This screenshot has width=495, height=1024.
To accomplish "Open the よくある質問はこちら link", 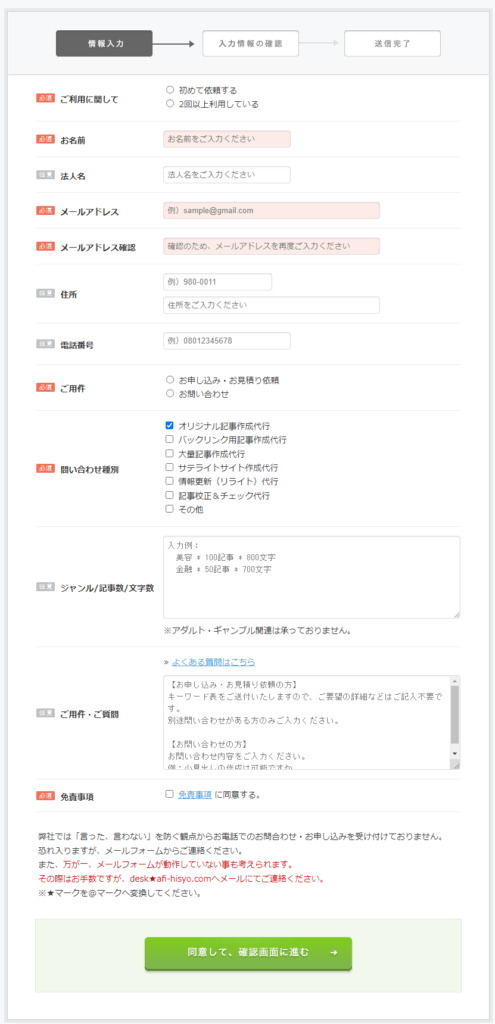I will tap(213, 662).
